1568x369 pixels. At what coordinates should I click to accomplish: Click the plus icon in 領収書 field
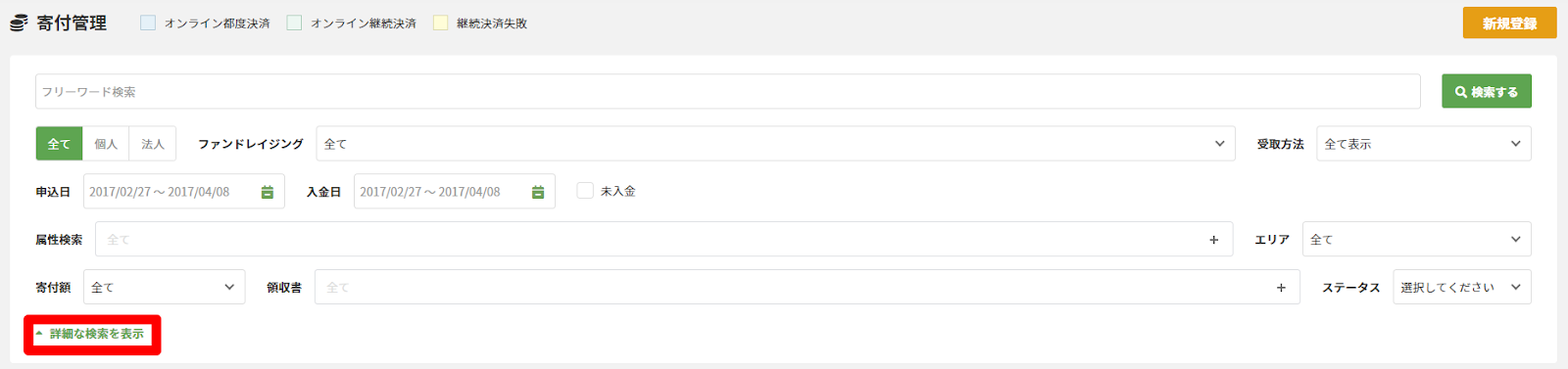coord(1281,288)
